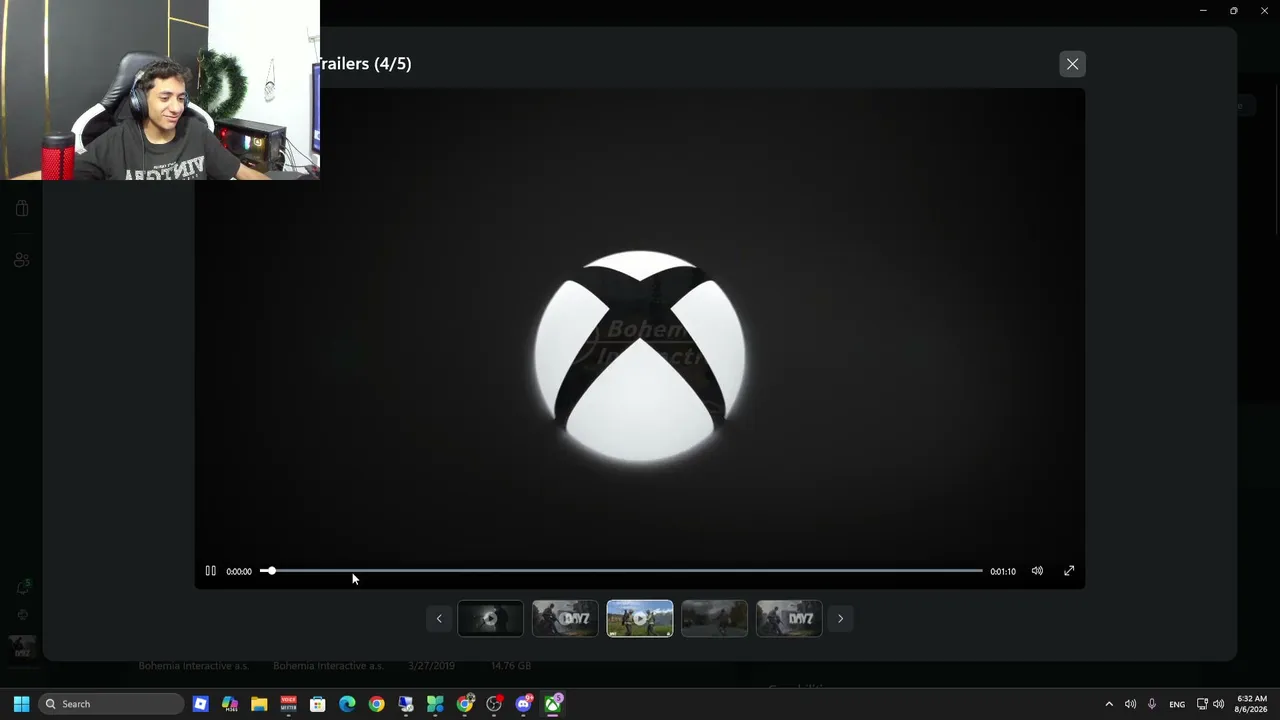1280x720 pixels.
Task: Expand the trailer to fullscreen
Action: click(1069, 571)
